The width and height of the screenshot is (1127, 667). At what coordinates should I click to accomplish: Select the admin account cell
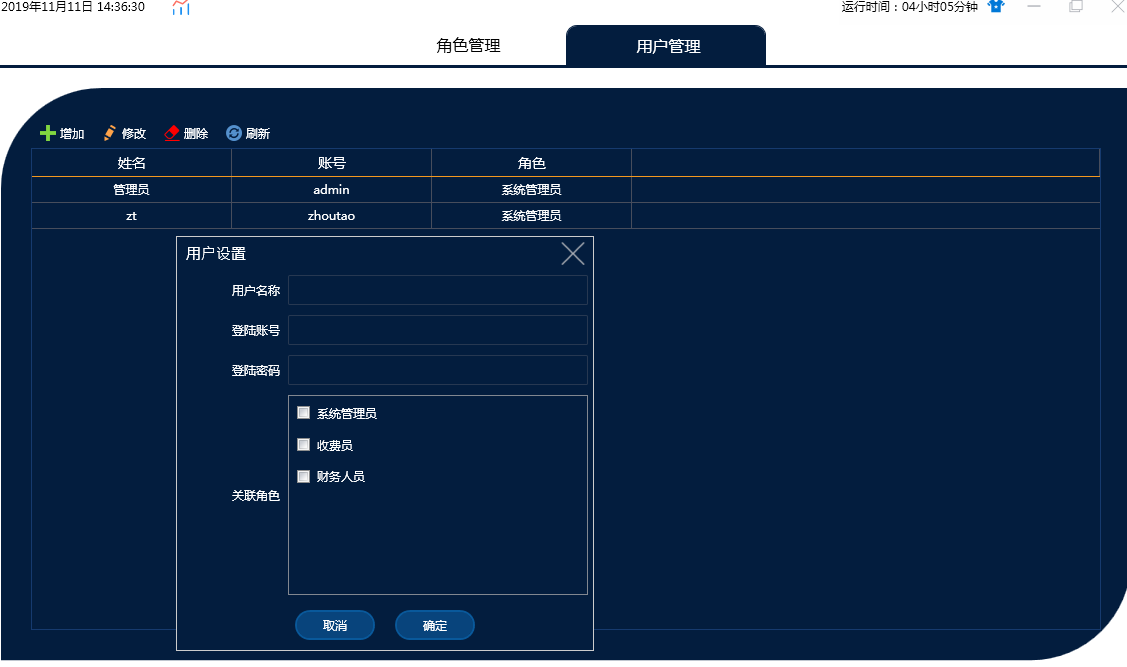331,190
